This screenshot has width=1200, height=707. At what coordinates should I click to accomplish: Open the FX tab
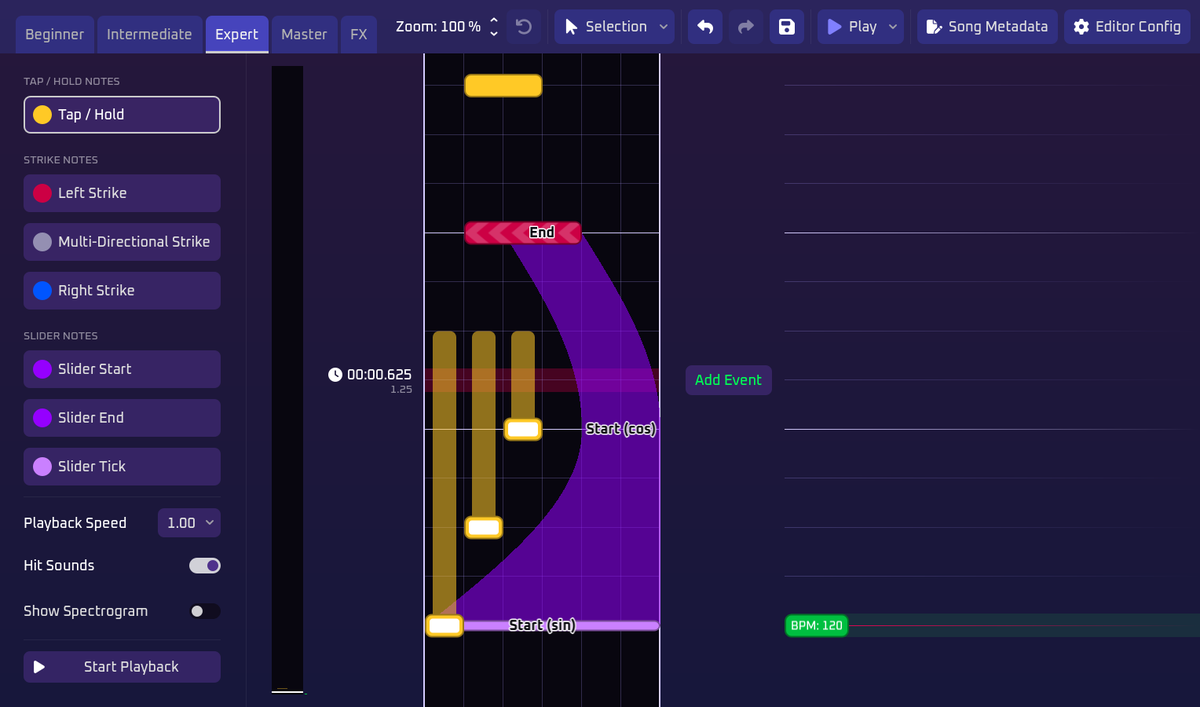coord(358,34)
